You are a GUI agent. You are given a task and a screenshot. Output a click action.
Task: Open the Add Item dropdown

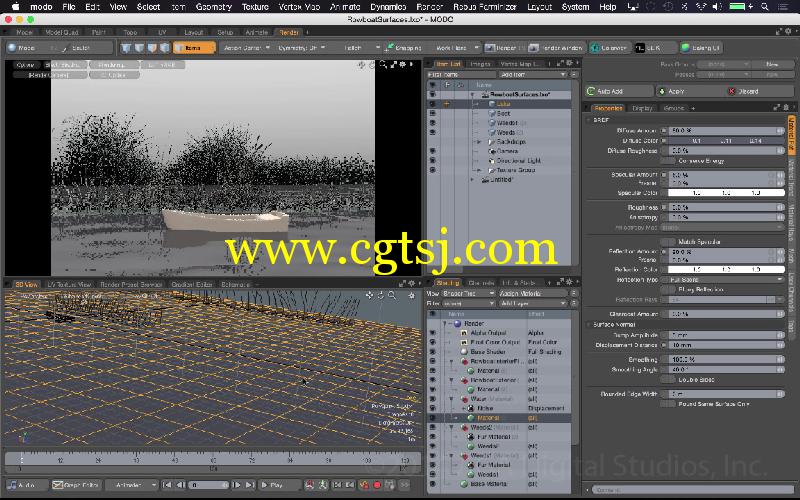[x=533, y=74]
